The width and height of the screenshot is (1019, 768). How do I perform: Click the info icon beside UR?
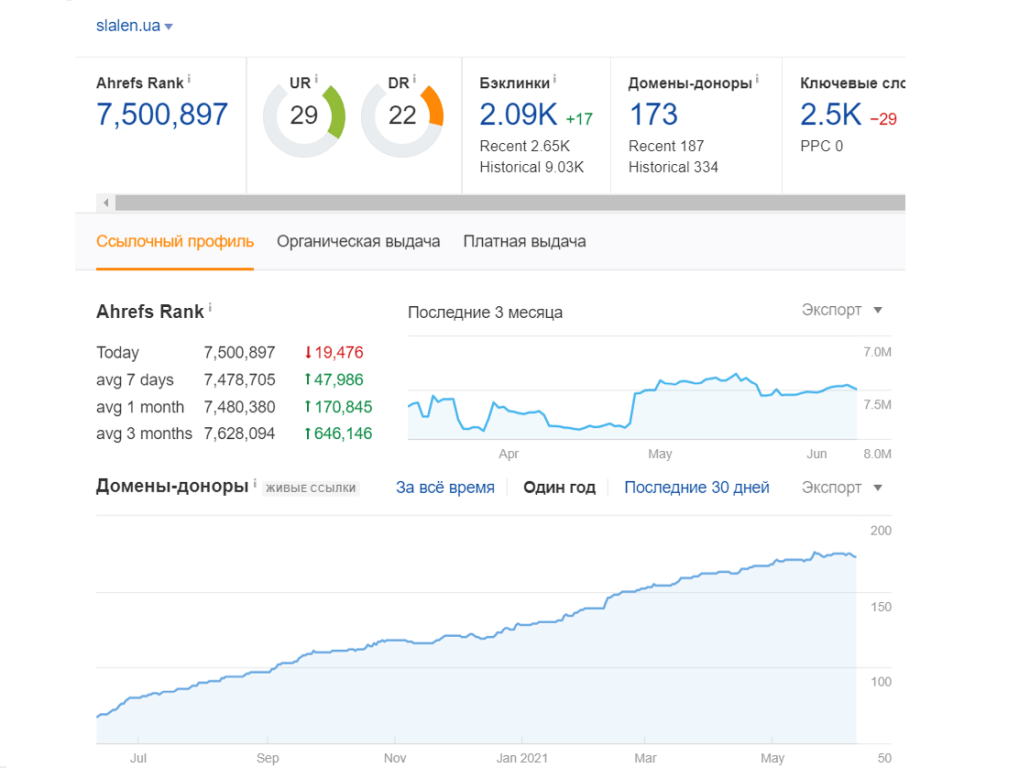316,79
